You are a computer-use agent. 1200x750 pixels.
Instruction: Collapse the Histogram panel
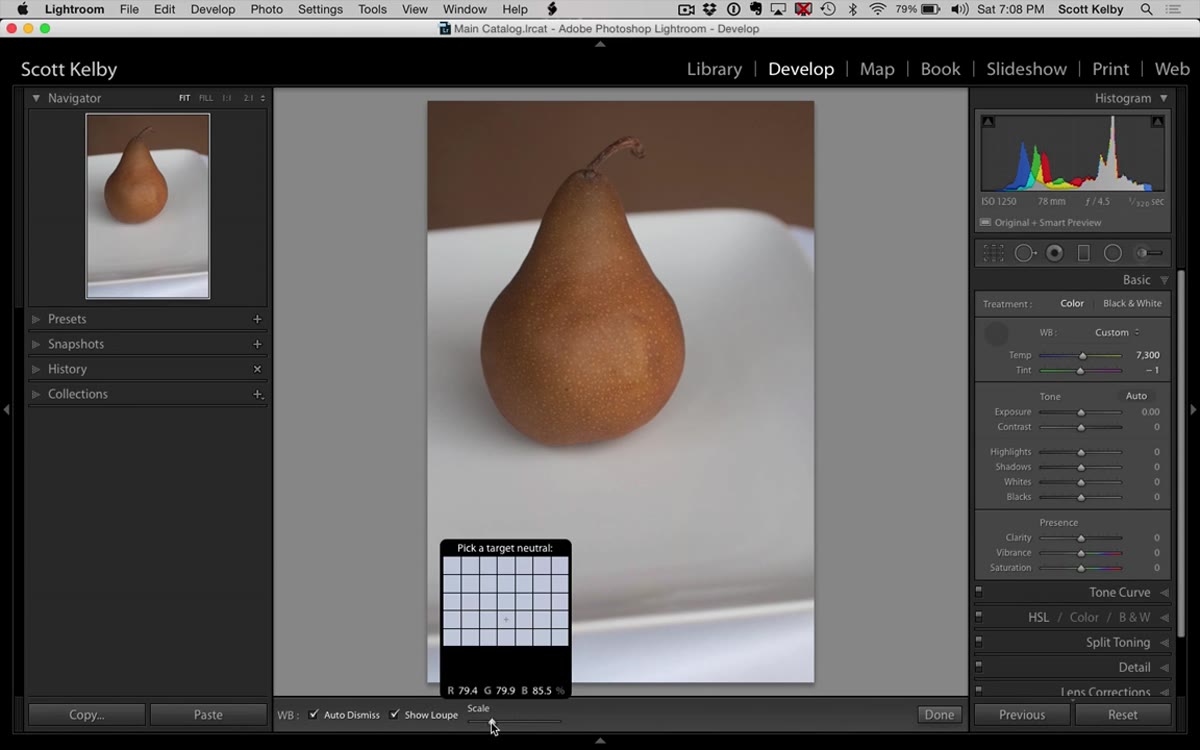pyautogui.click(x=1164, y=98)
